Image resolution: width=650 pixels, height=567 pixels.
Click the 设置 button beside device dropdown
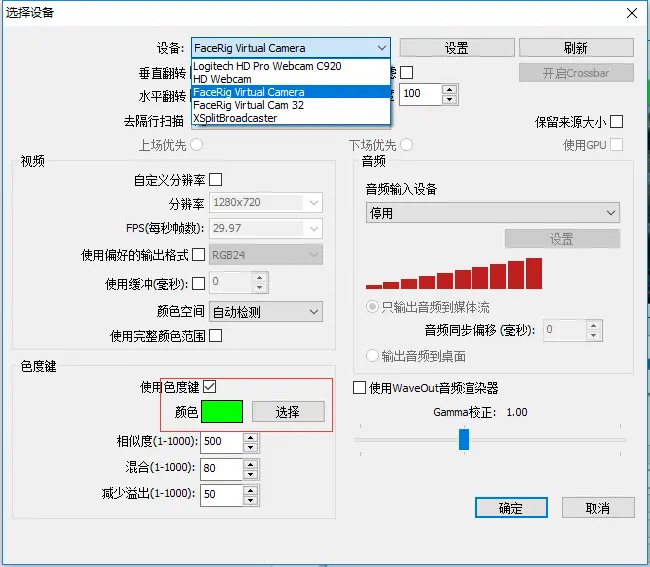point(457,48)
